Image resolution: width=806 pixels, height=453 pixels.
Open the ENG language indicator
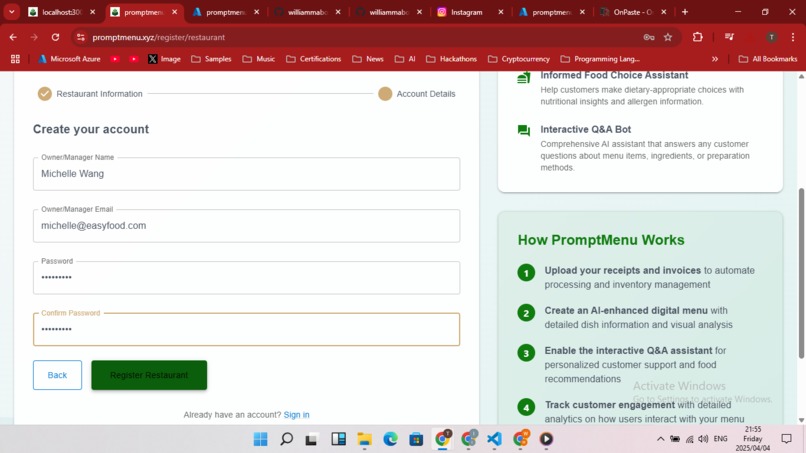(720, 439)
